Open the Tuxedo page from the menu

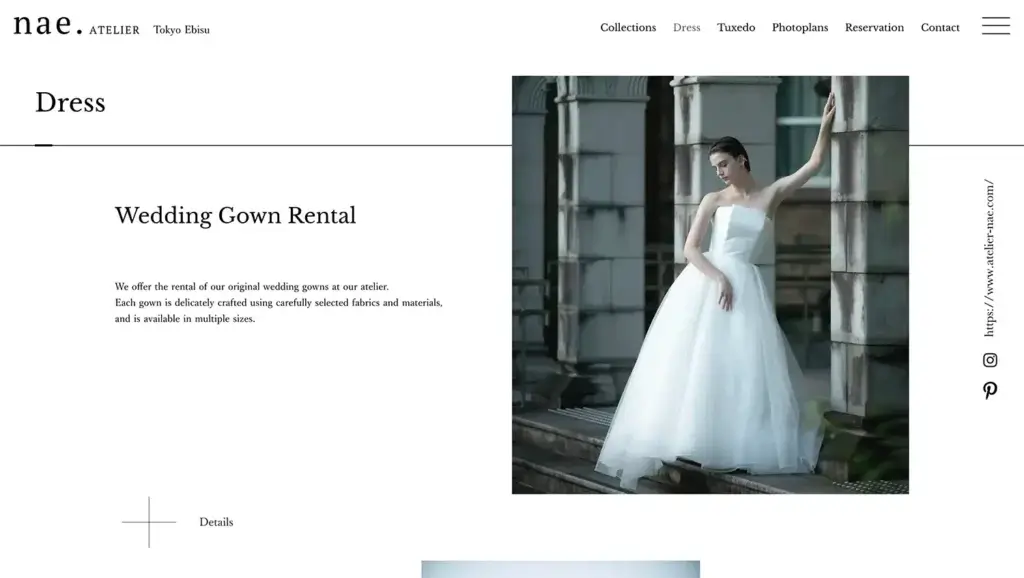[736, 27]
